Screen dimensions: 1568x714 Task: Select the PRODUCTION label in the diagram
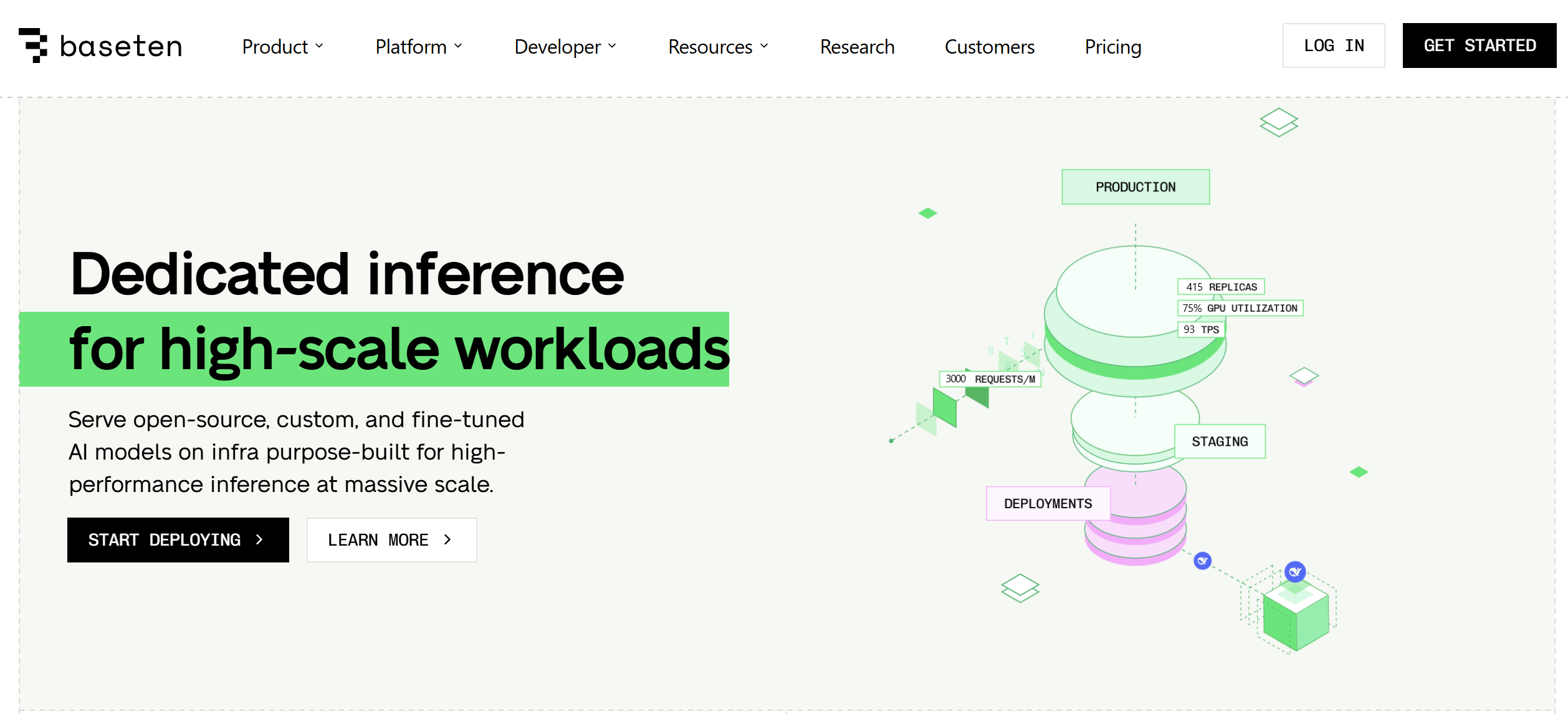click(1135, 187)
